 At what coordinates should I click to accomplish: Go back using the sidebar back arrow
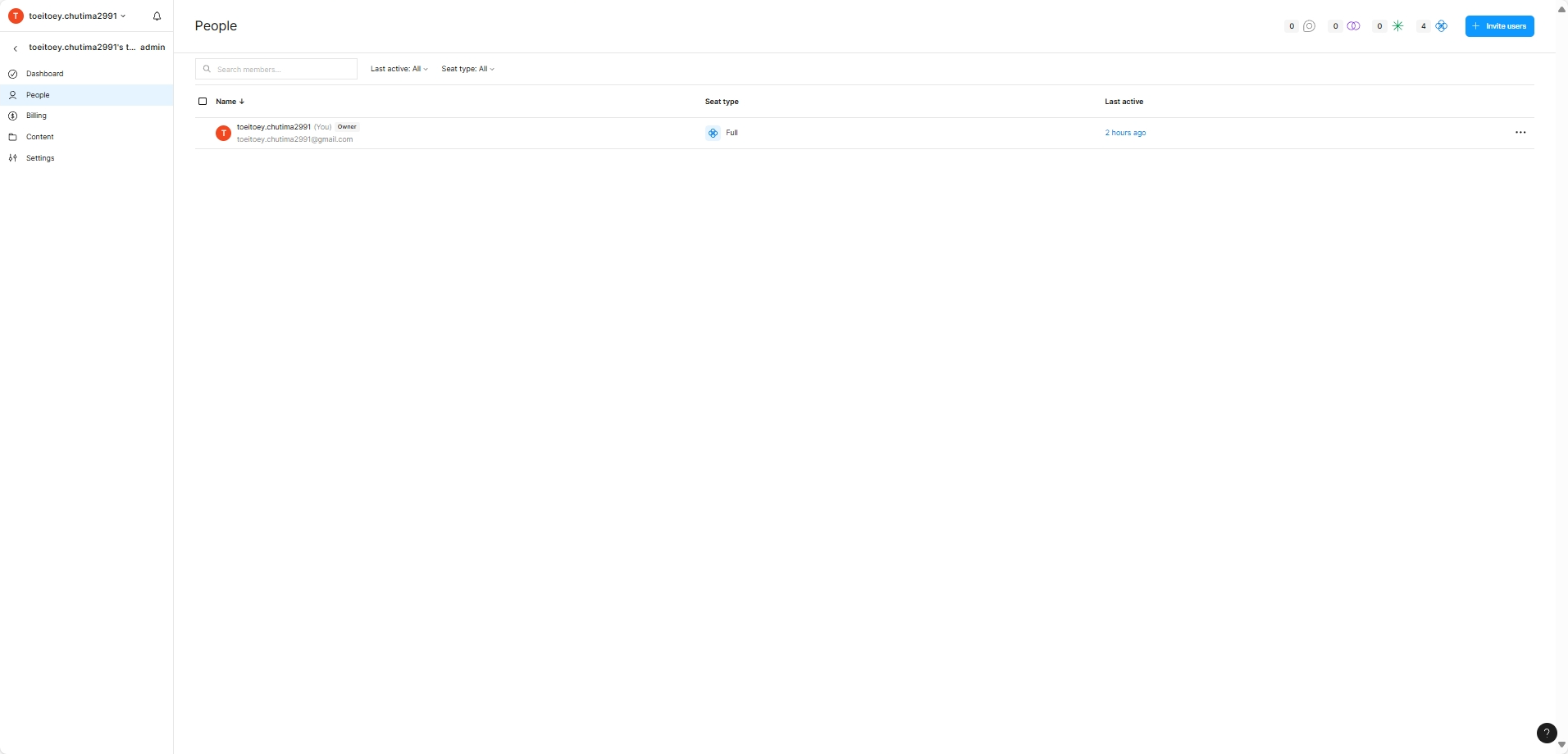tap(15, 48)
